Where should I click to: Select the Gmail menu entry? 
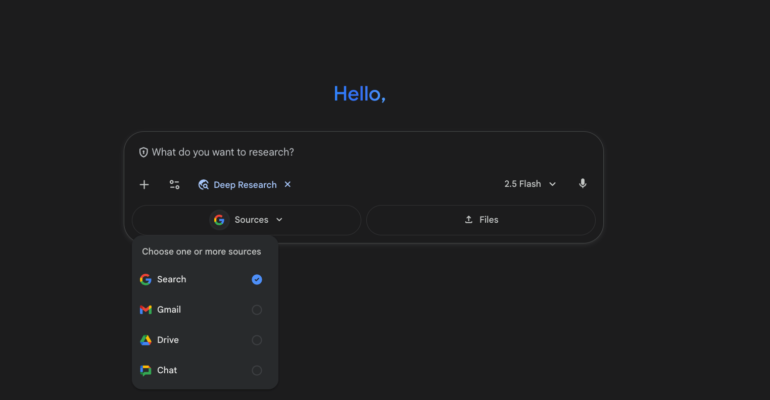(x=205, y=310)
